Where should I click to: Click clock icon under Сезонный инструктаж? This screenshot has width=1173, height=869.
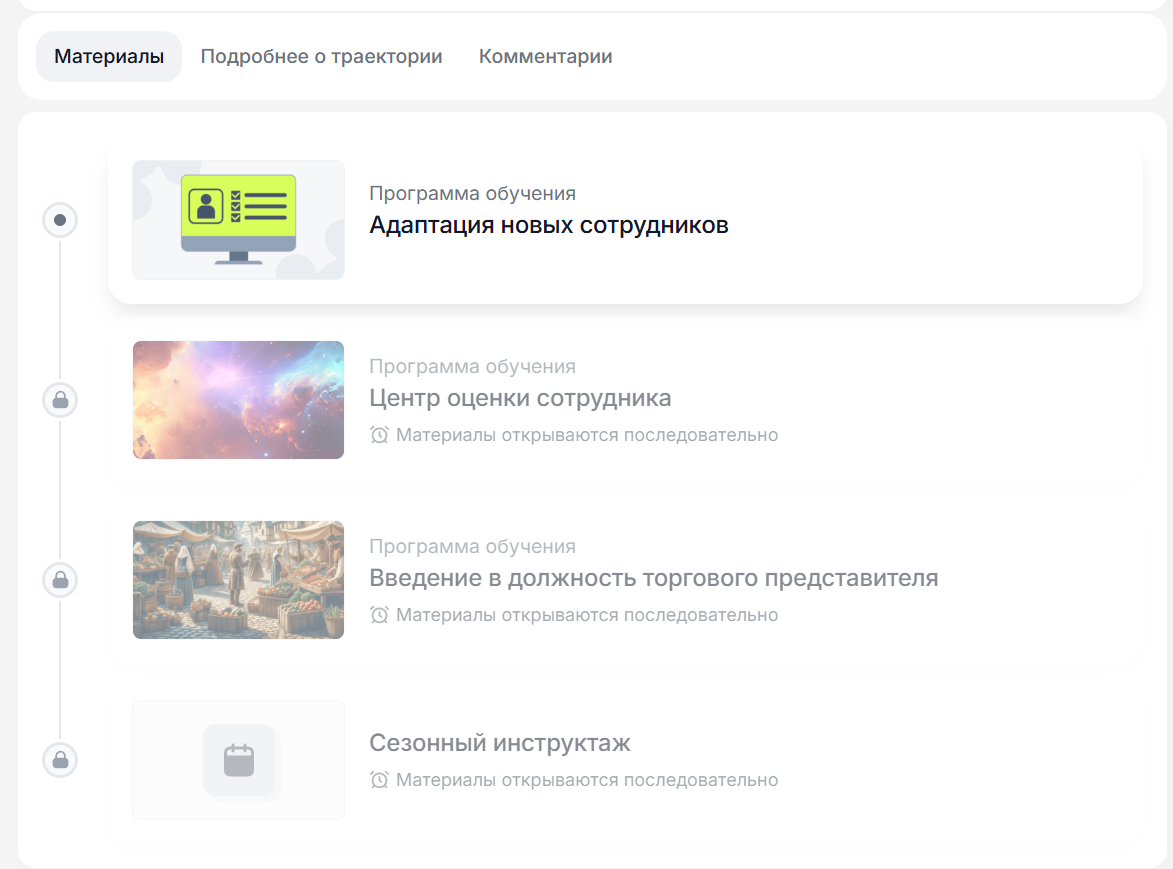pyautogui.click(x=379, y=780)
